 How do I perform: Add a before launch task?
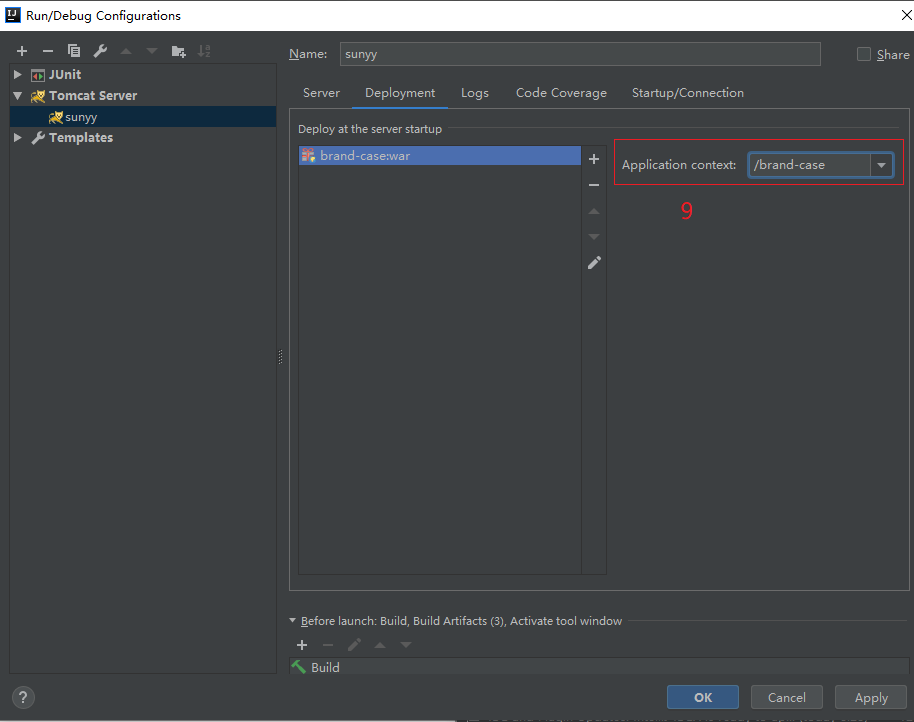click(x=302, y=645)
